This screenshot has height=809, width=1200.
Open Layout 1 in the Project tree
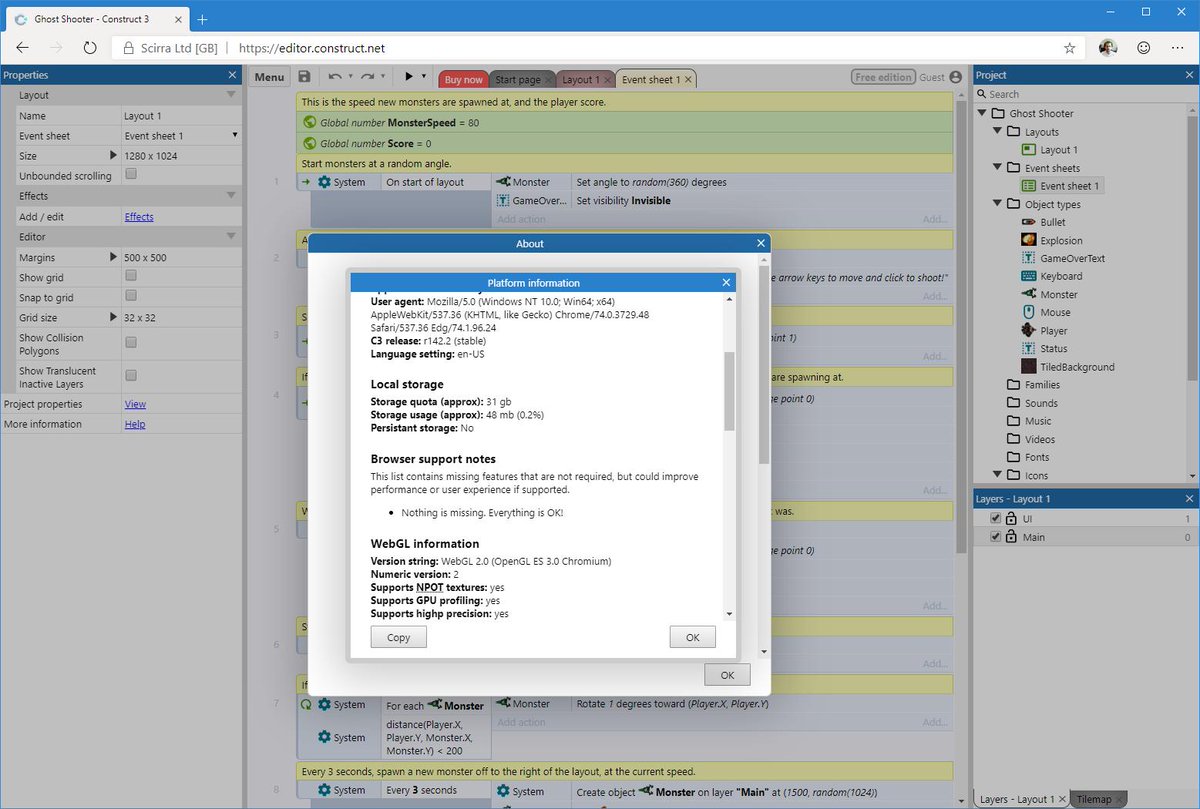(x=1059, y=150)
